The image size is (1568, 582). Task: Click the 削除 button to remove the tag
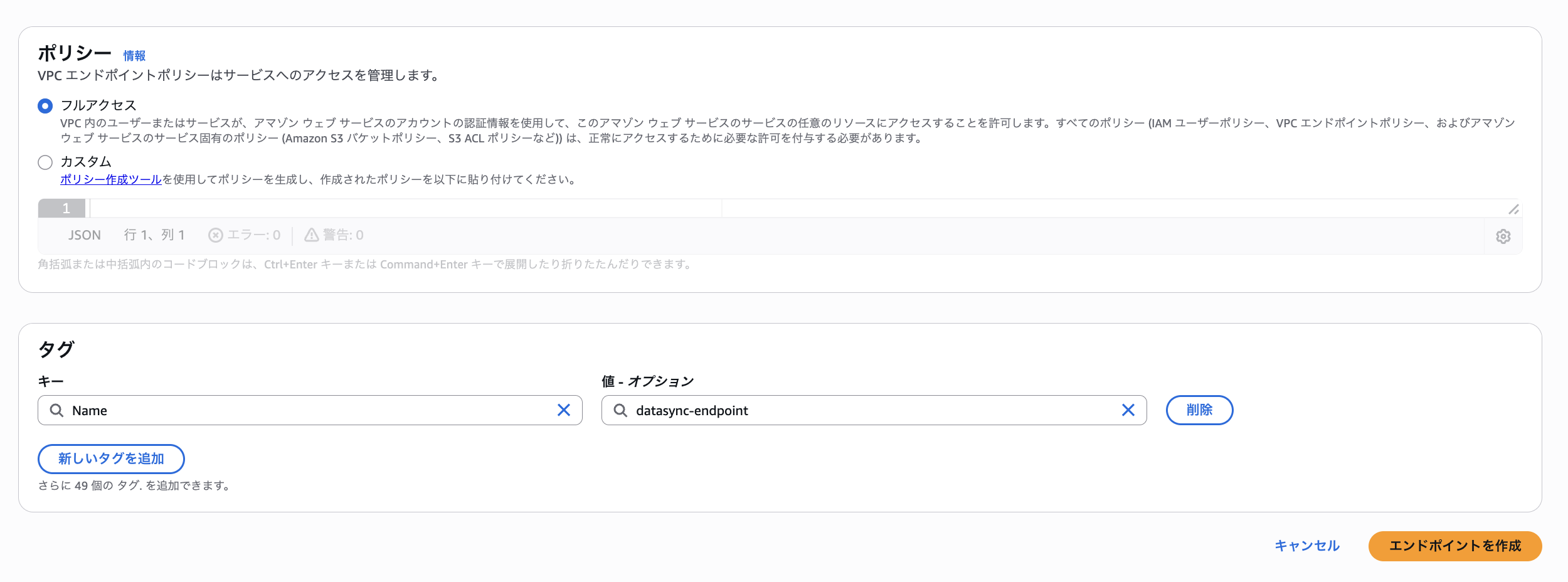tap(1199, 410)
